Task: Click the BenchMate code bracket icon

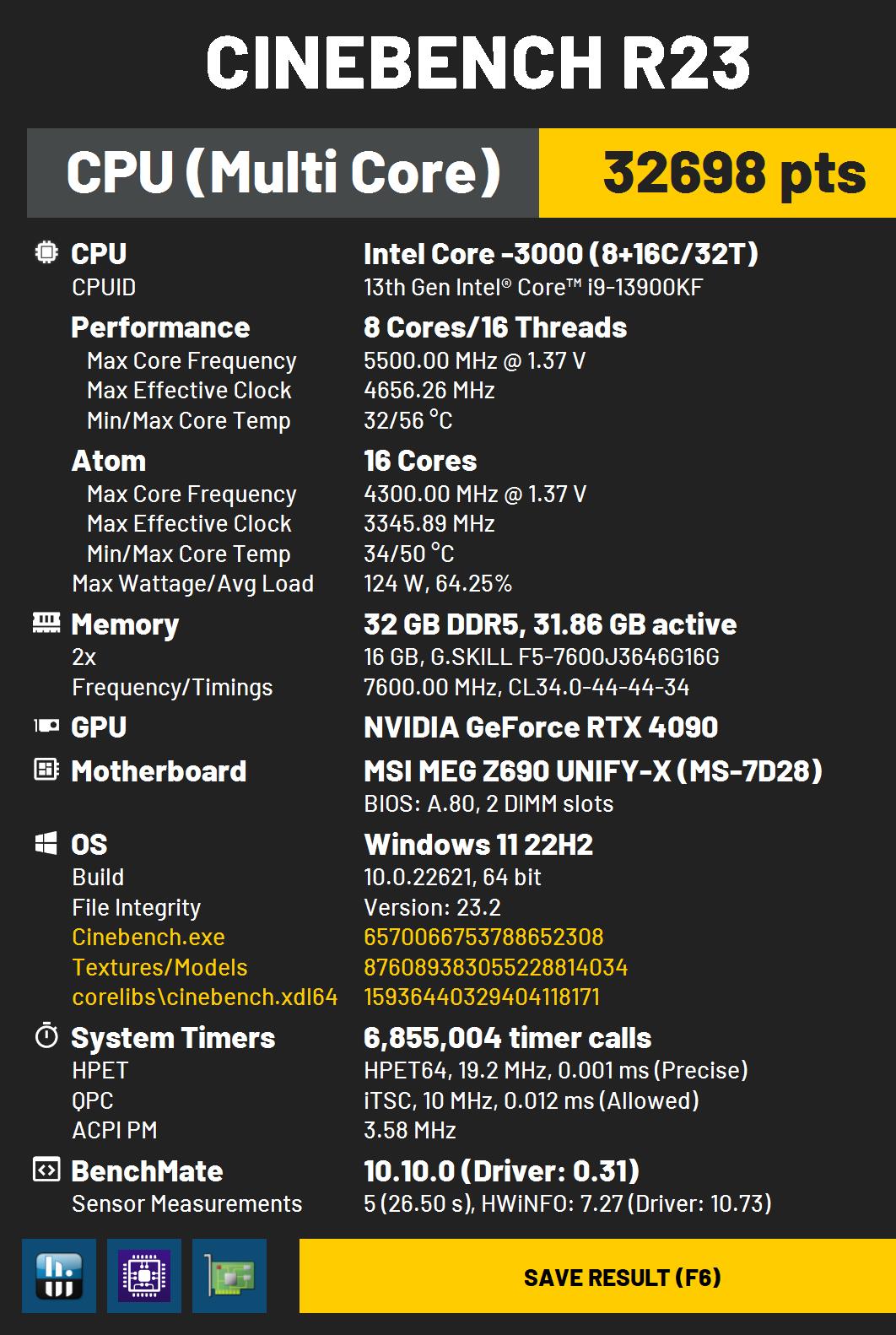Action: [x=46, y=1170]
